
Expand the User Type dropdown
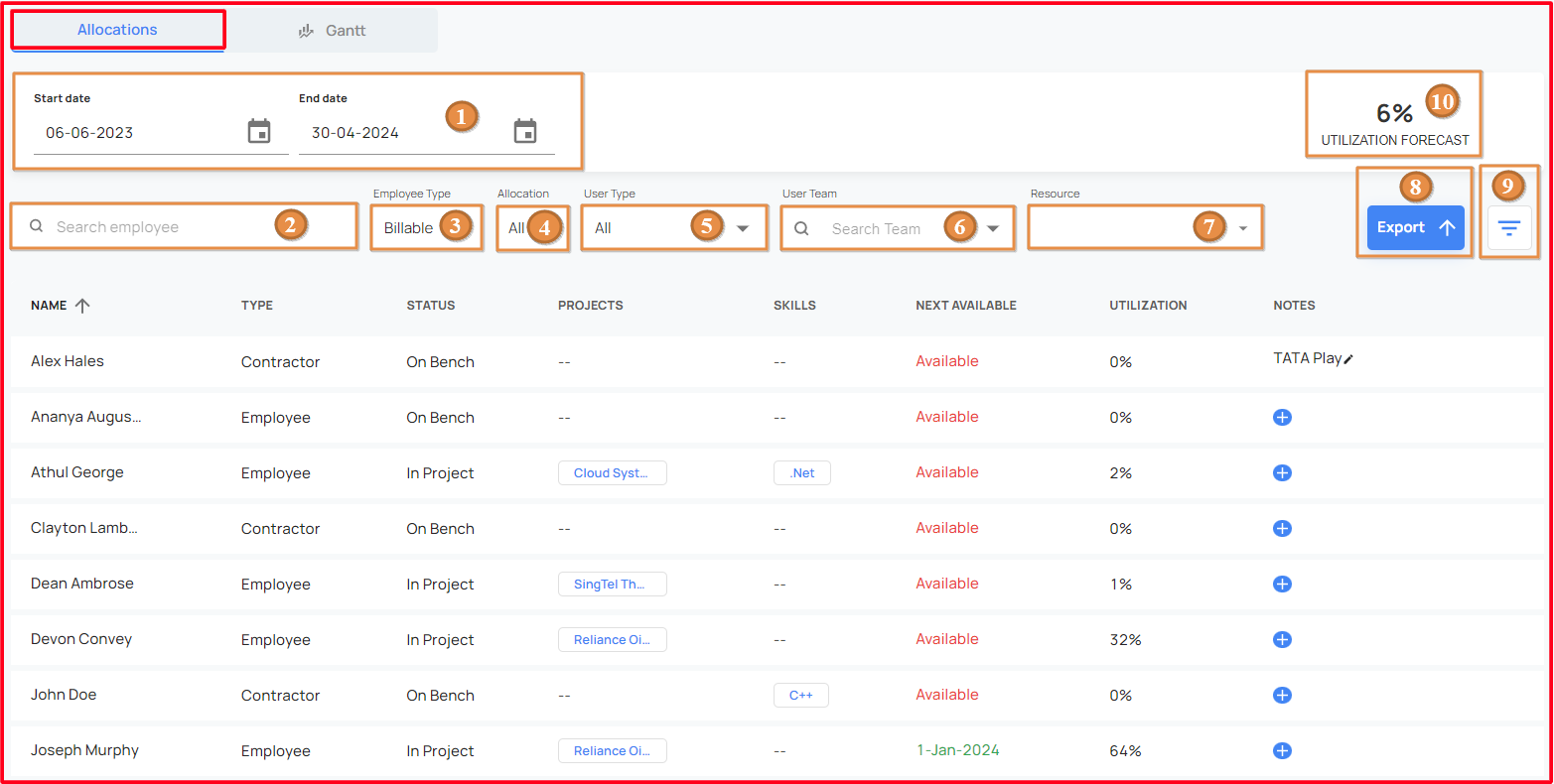[x=674, y=228]
